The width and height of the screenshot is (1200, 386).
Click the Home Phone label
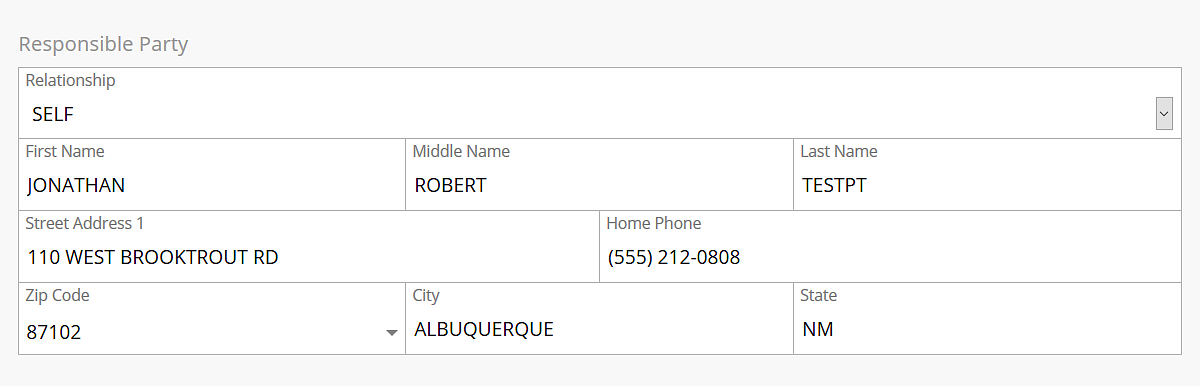coord(654,224)
